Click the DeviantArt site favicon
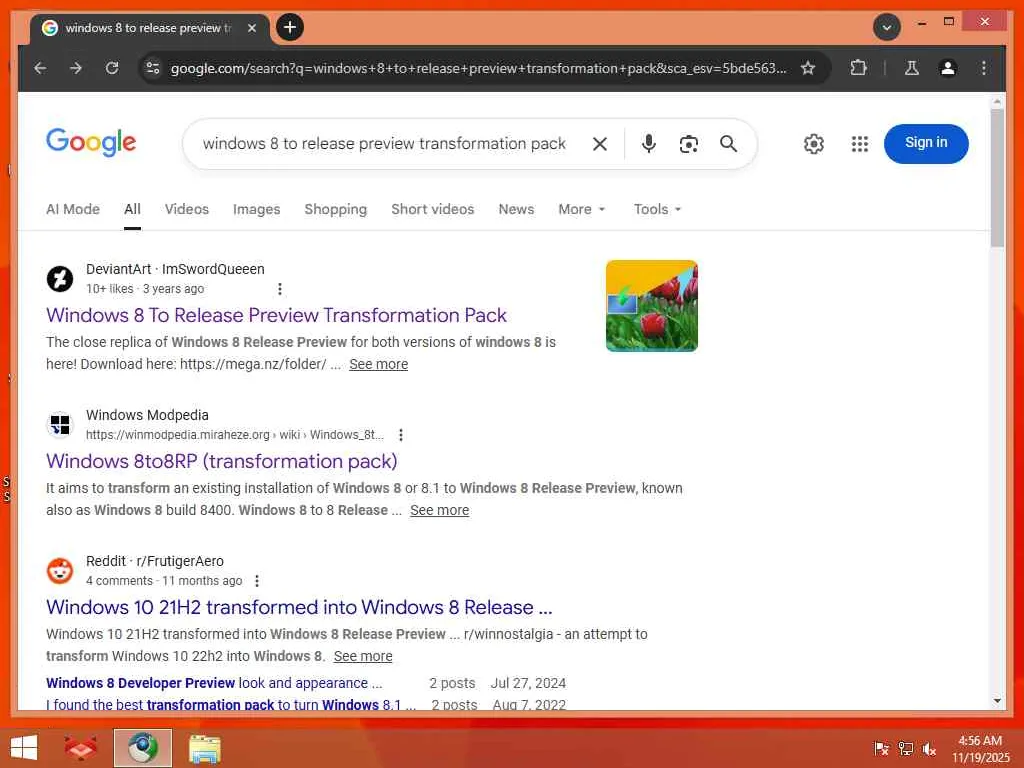1024x768 pixels. click(x=59, y=279)
